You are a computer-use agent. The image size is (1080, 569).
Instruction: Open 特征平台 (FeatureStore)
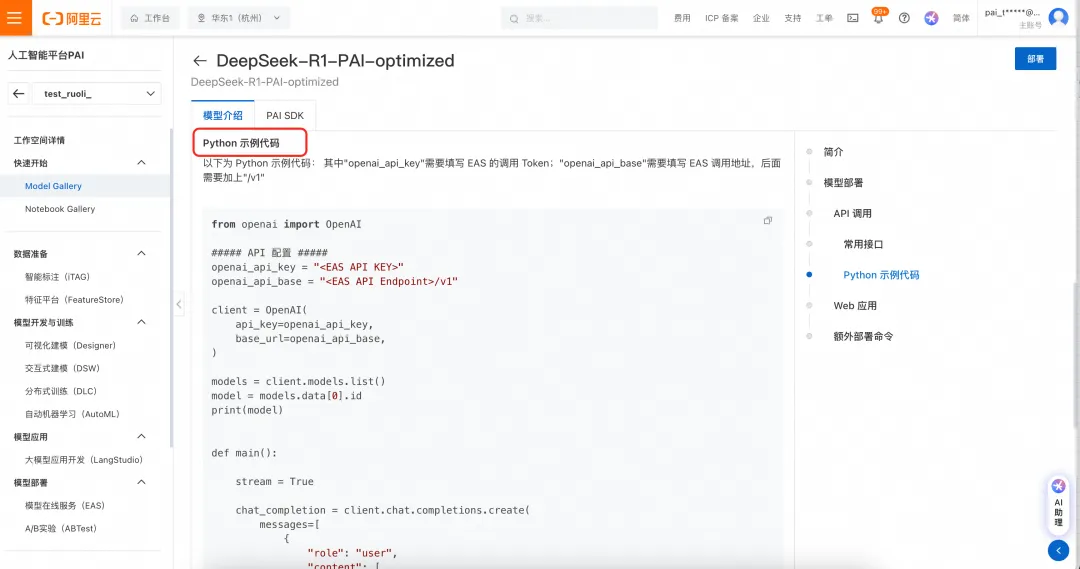tap(74, 300)
